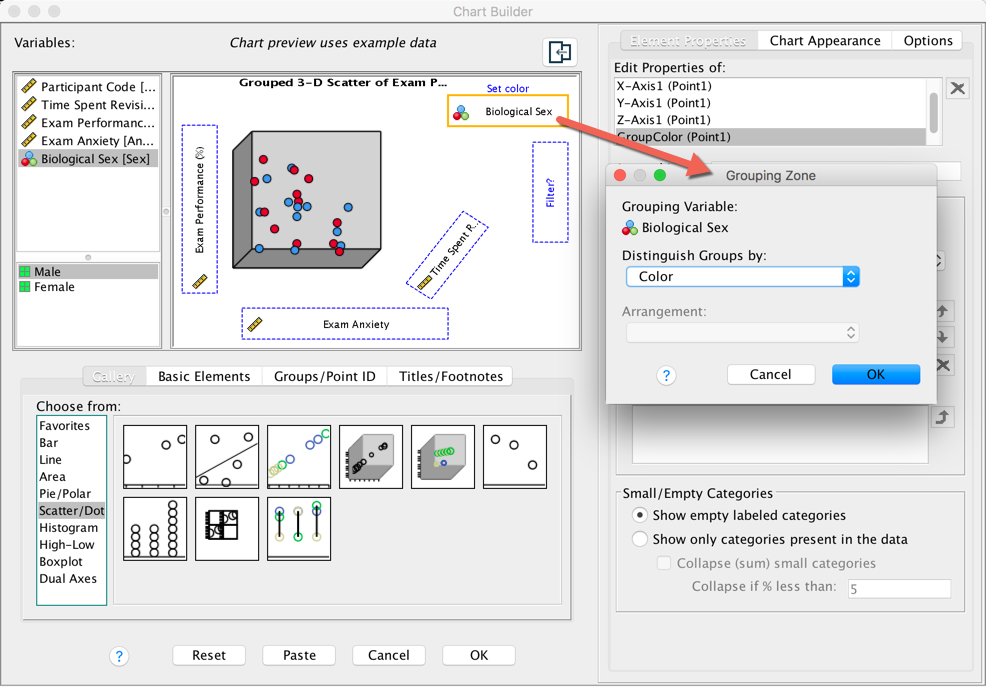This screenshot has height=687, width=986.
Task: Select the Simple Dot Plot thumbnail
Action: [155, 529]
